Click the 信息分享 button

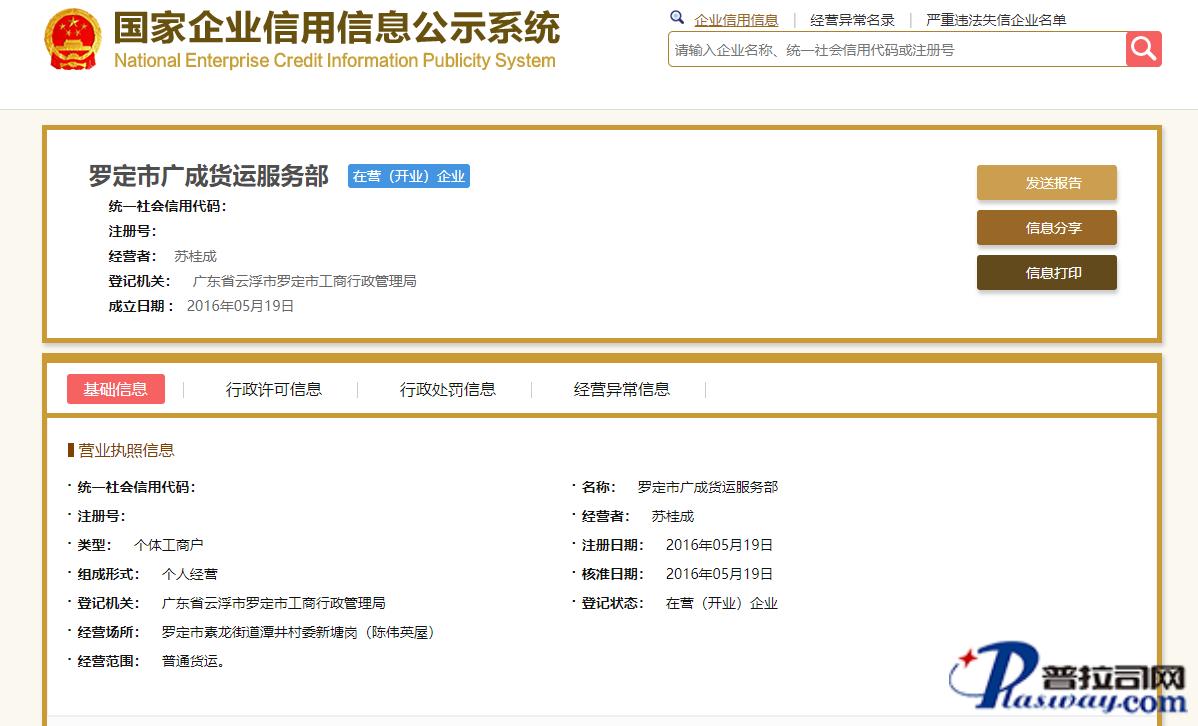coord(1046,228)
